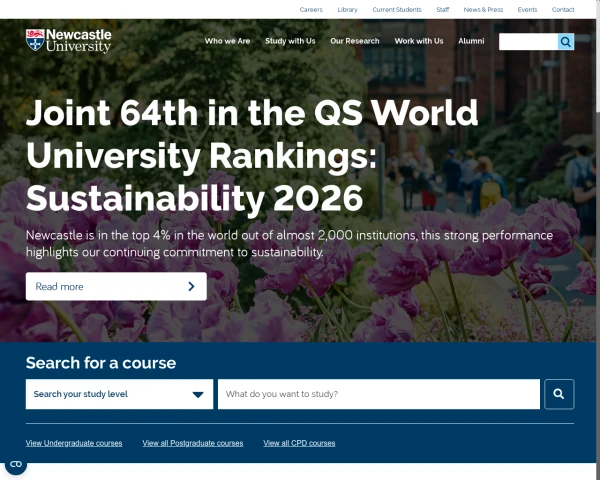Open the Alumni menu
Image resolution: width=600 pixels, height=480 pixels.
point(471,41)
